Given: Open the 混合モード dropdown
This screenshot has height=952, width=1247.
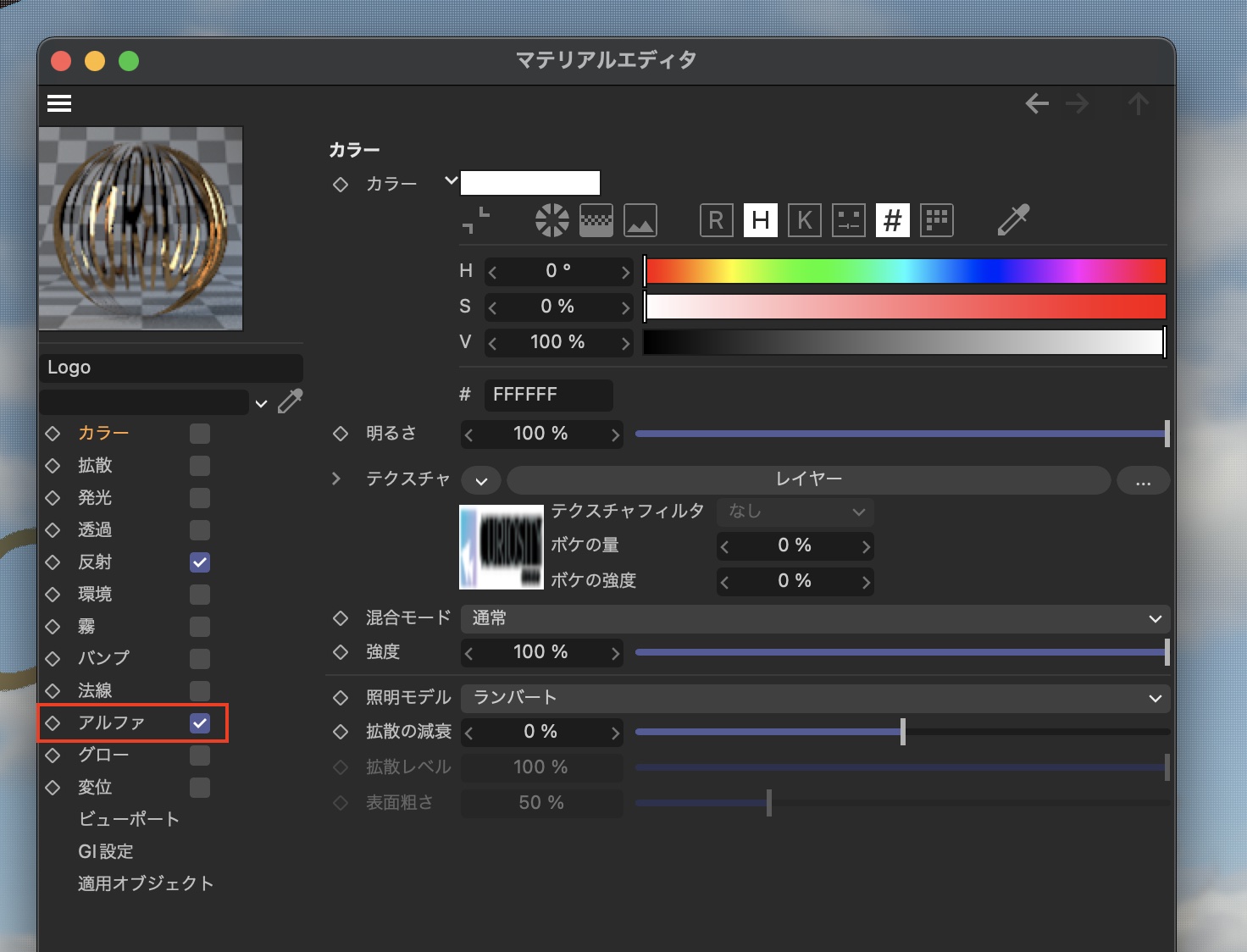Looking at the screenshot, I should pos(815,618).
